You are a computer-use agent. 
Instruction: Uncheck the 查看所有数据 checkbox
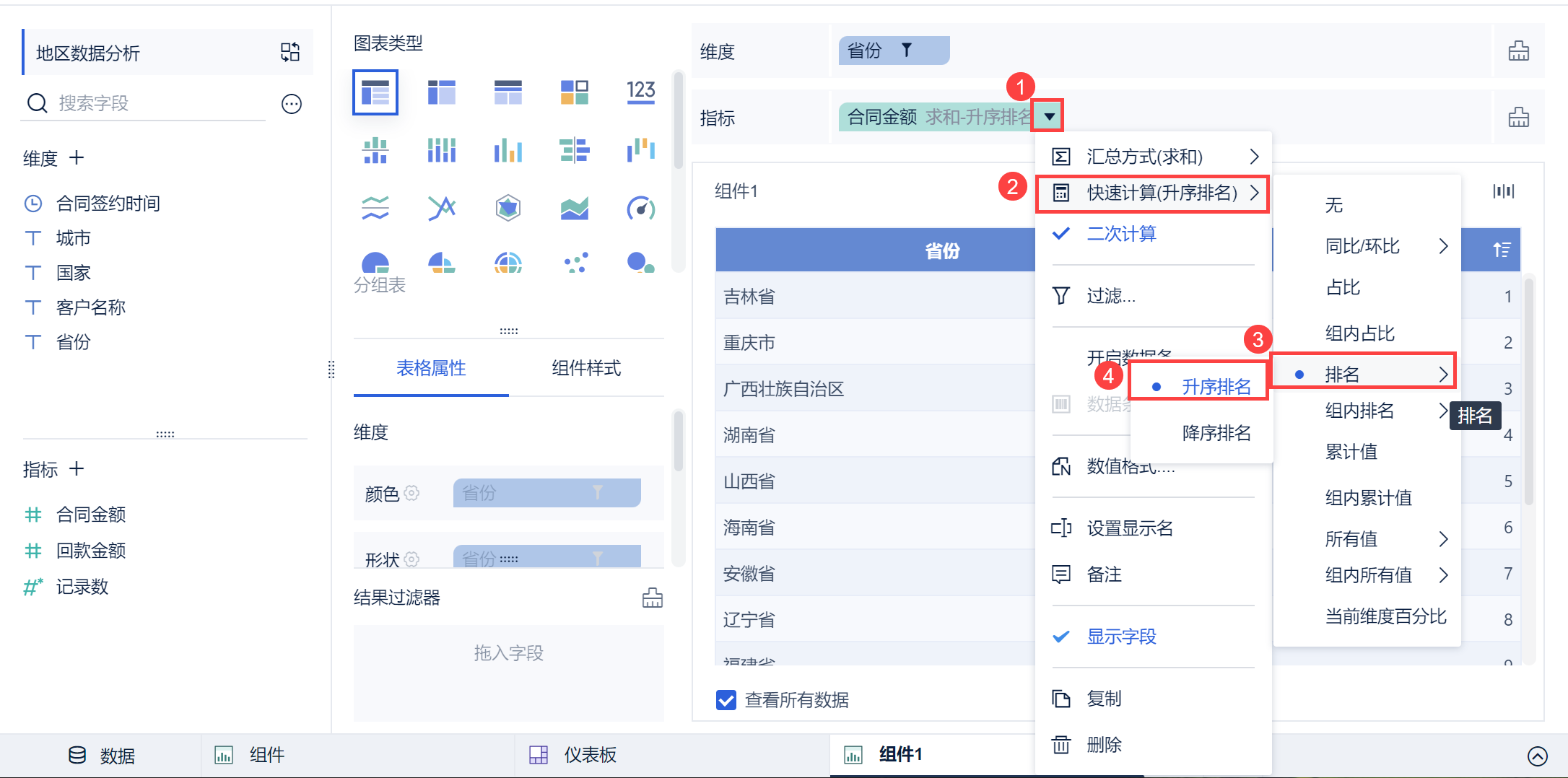pyautogui.click(x=726, y=700)
